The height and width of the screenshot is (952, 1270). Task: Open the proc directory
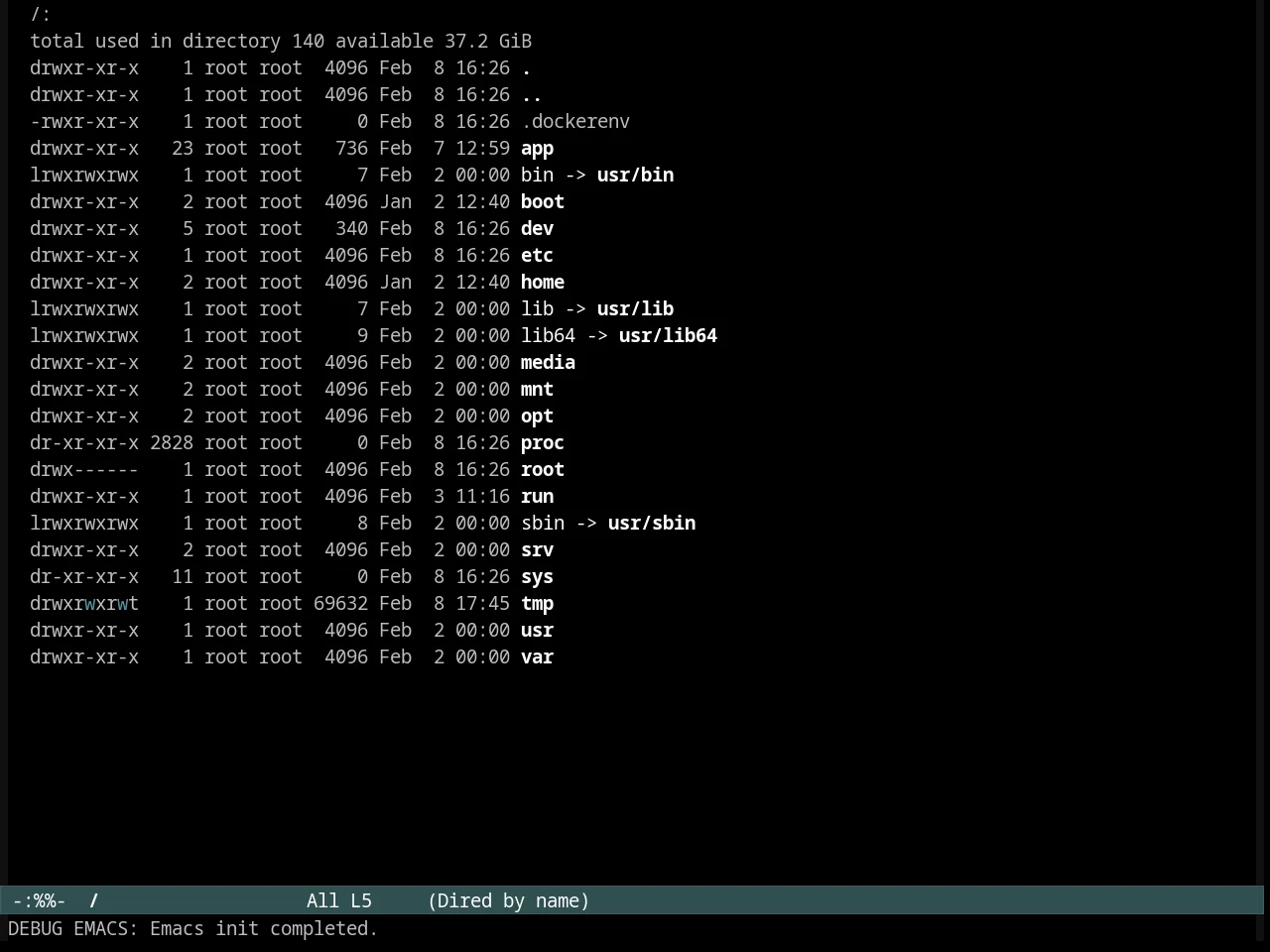[x=543, y=443]
